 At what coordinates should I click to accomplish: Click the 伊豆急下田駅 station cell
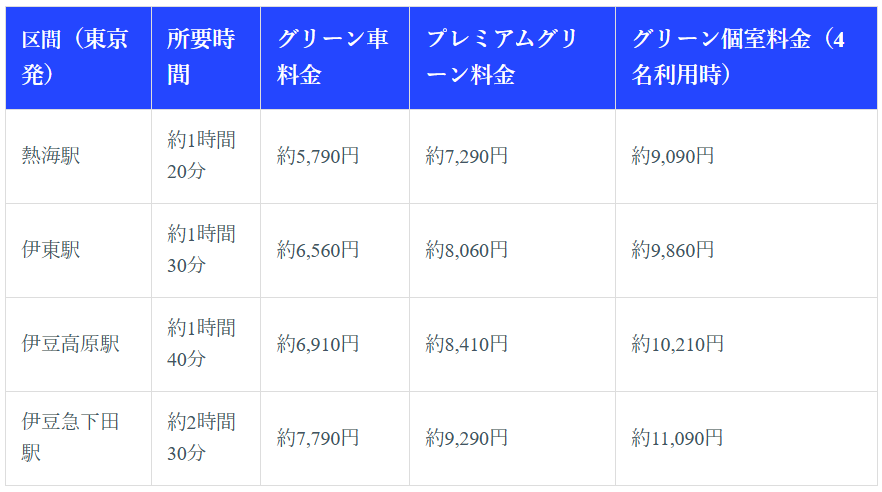coord(70,437)
